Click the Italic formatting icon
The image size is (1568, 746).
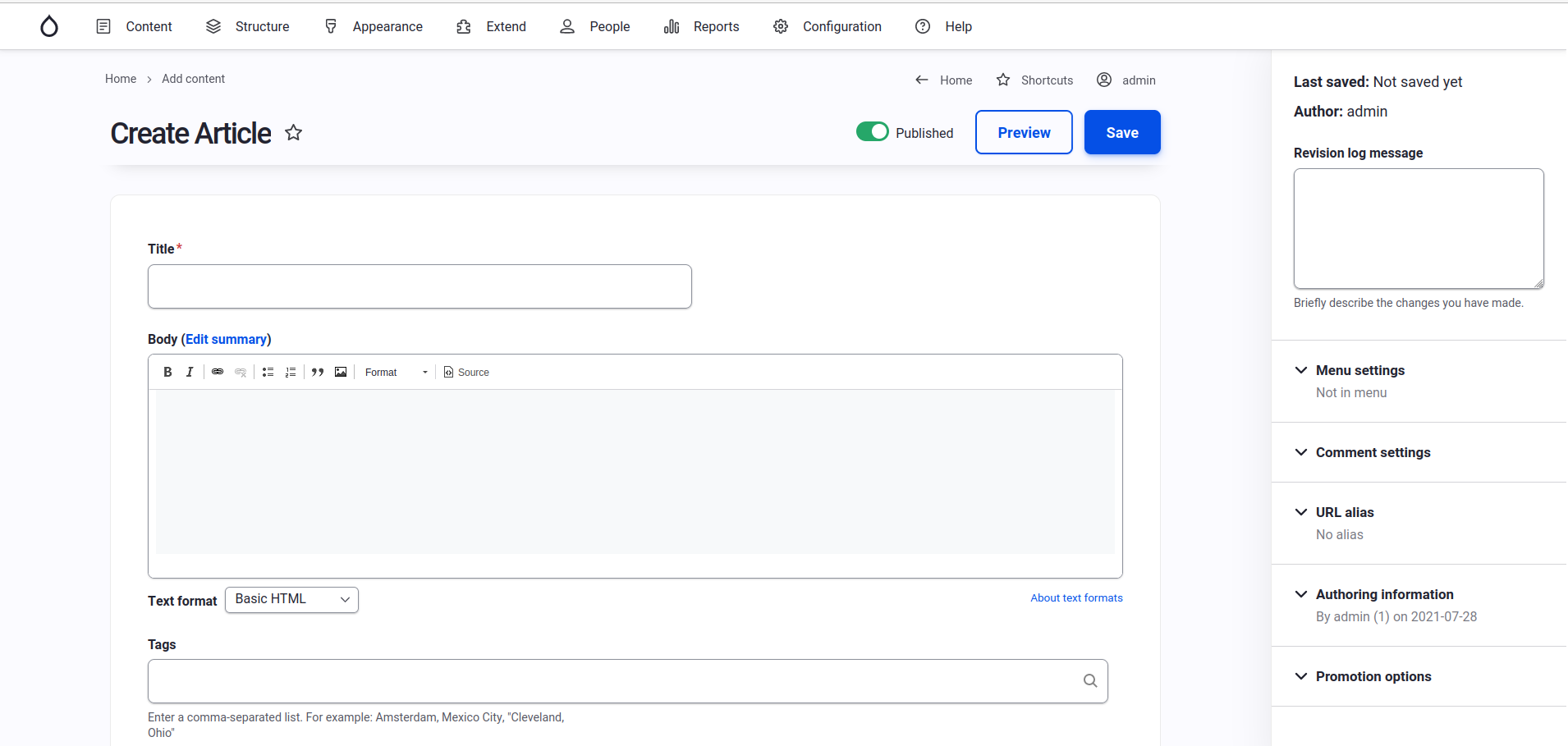click(x=190, y=372)
